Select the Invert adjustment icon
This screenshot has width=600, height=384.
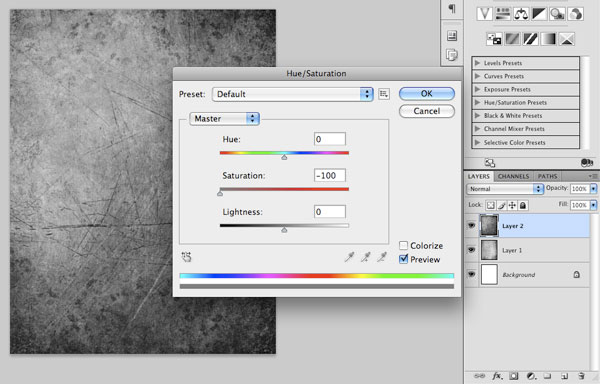(x=494, y=39)
